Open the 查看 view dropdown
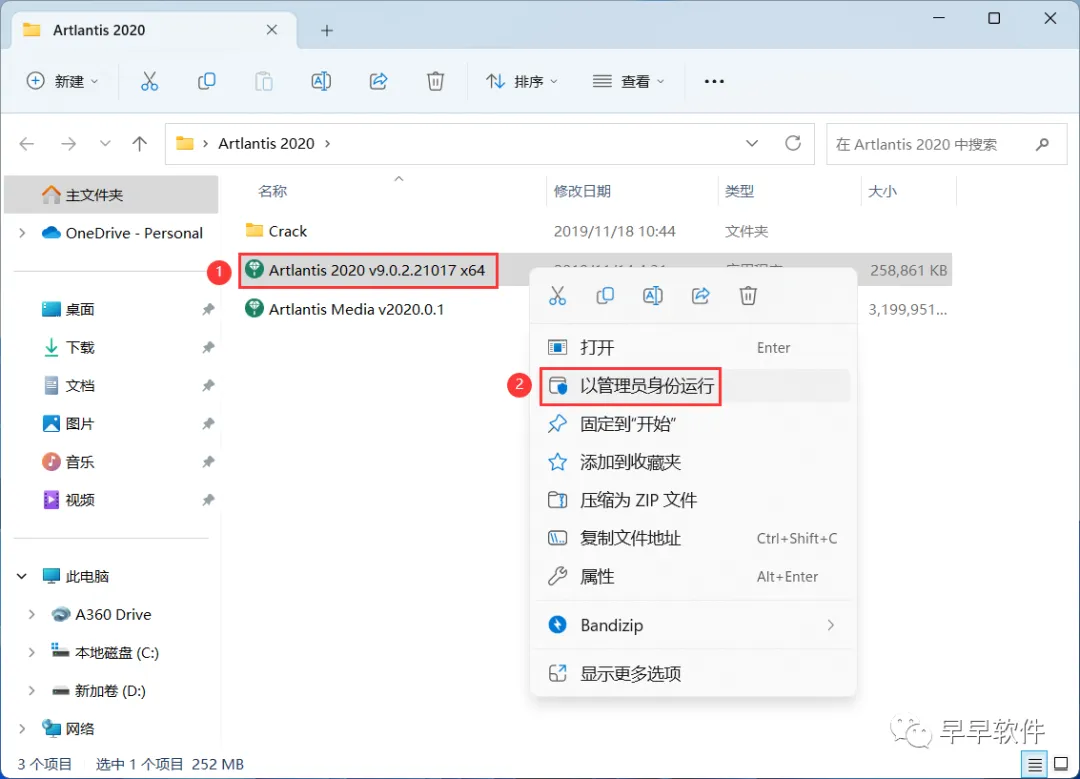 click(x=628, y=81)
